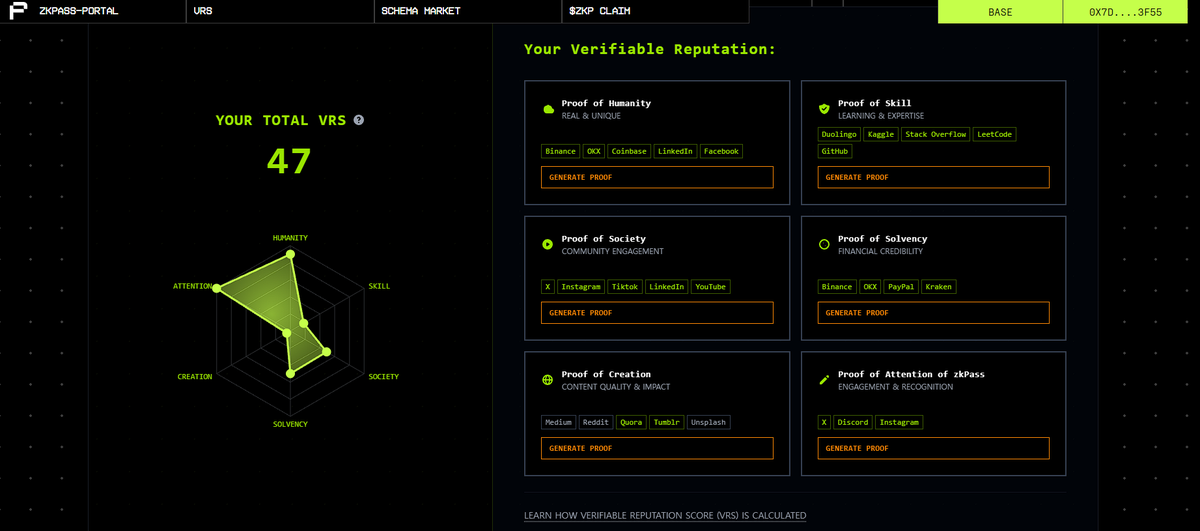Click the Your Verifiable Reputation heading

pyautogui.click(x=650, y=49)
